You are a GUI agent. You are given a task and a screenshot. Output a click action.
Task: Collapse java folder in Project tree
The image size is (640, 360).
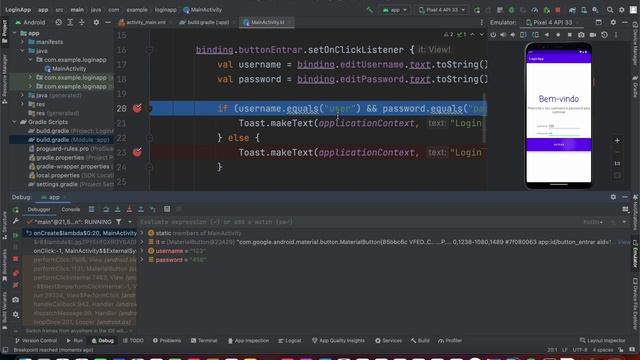tap(22, 51)
